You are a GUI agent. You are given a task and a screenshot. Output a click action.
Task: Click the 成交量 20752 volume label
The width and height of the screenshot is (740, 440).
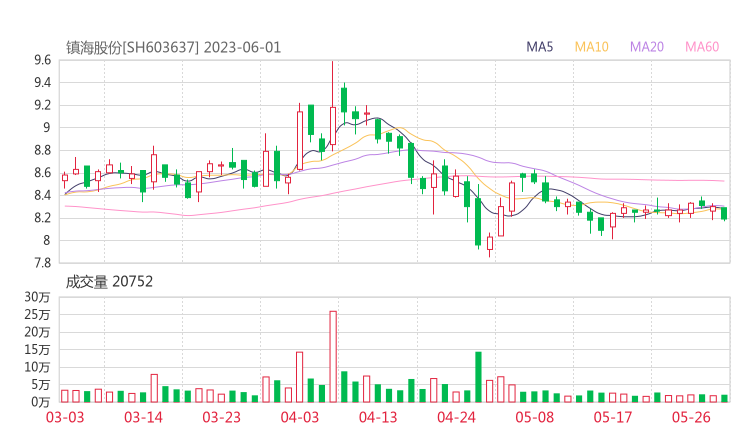click(109, 282)
